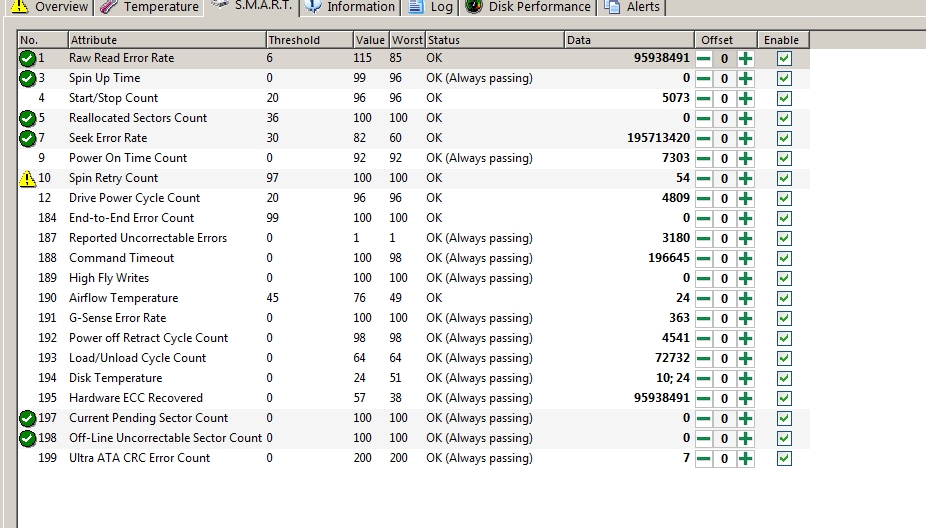Edit offset value field for Power On Time Count
926x528 pixels.
(724, 158)
